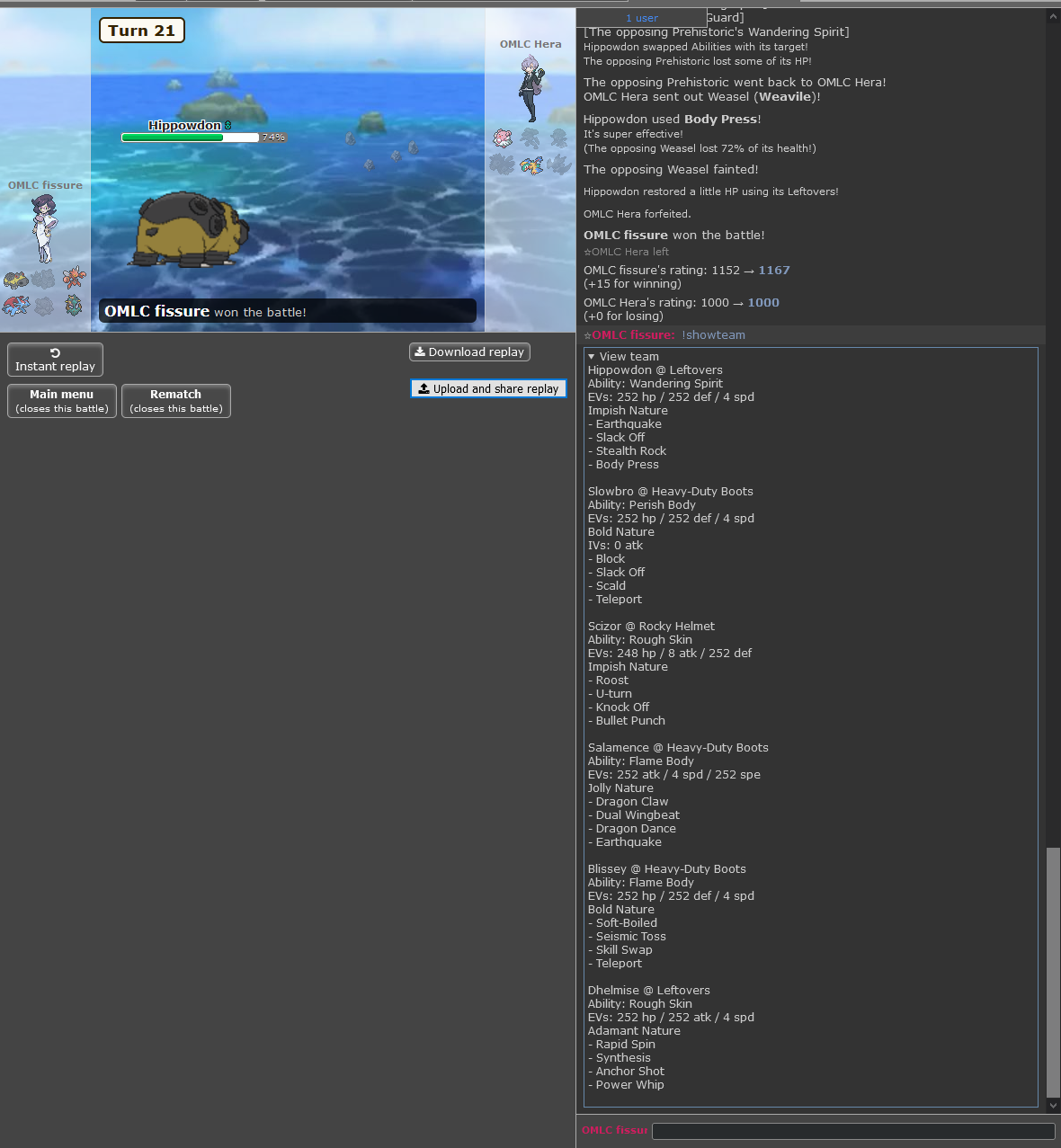Click OMLC Hera's trainer sprite

click(530, 88)
